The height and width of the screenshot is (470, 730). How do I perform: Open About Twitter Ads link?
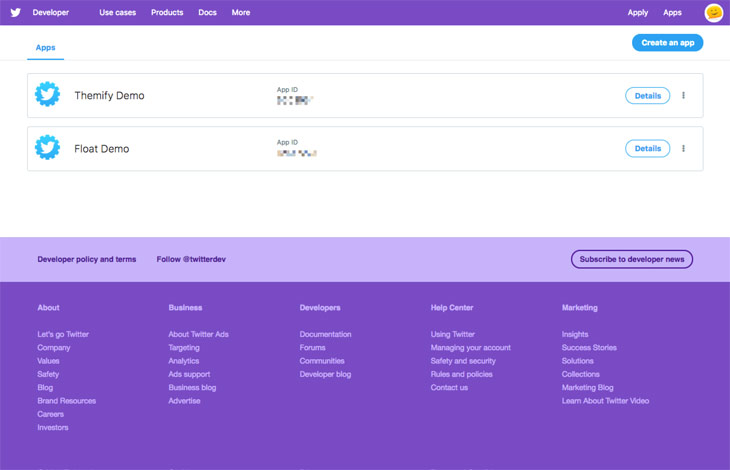(x=198, y=334)
